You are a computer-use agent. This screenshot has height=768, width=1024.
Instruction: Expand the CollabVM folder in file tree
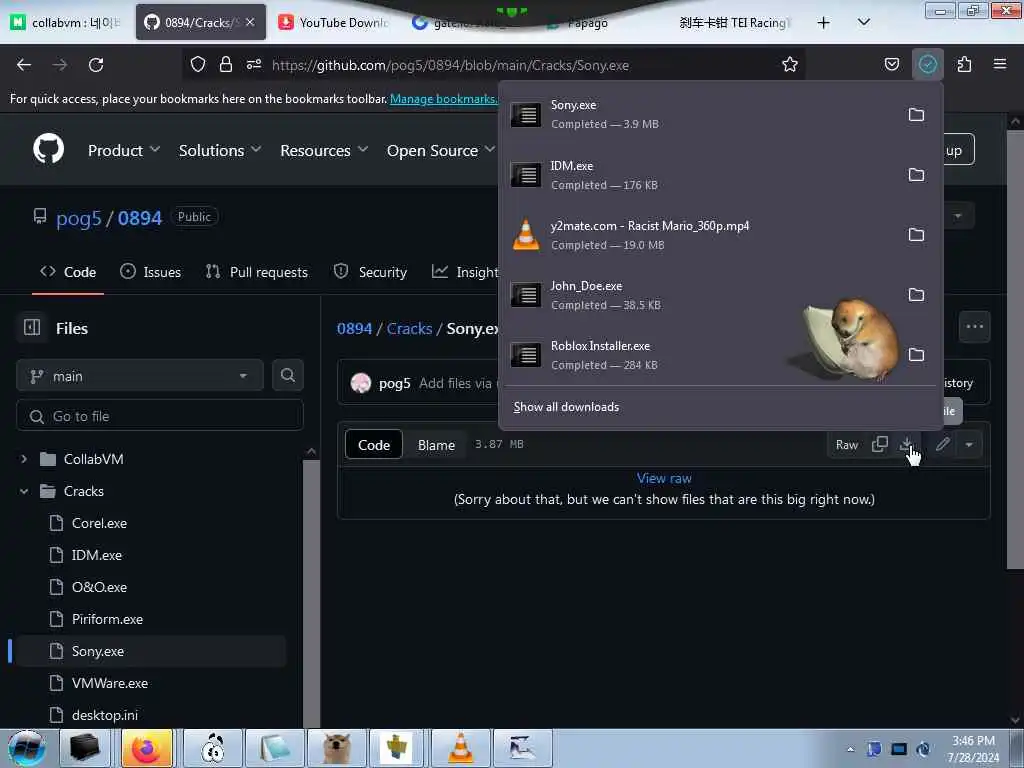click(x=24, y=459)
